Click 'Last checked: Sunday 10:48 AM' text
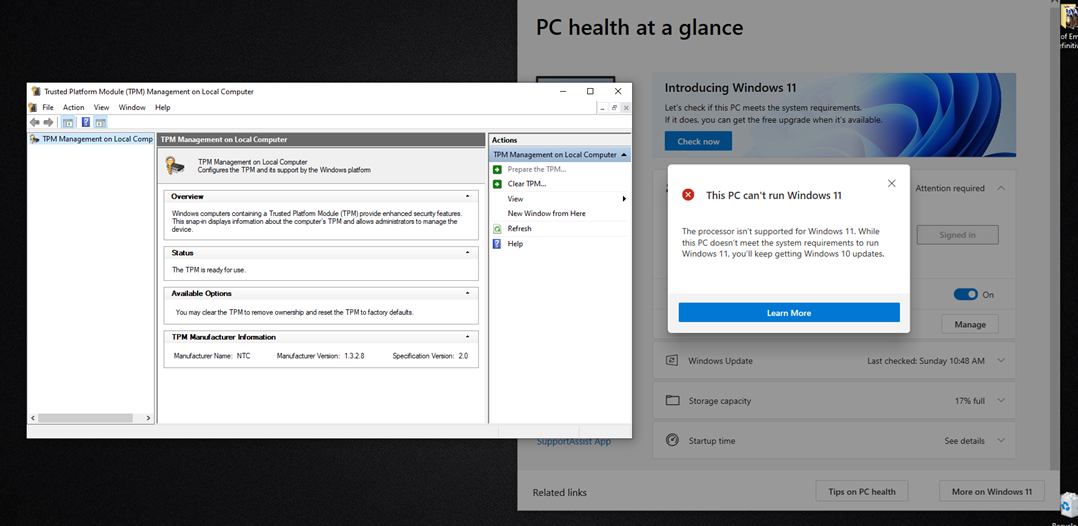Viewport: 1078px width, 526px height. [x=926, y=361]
